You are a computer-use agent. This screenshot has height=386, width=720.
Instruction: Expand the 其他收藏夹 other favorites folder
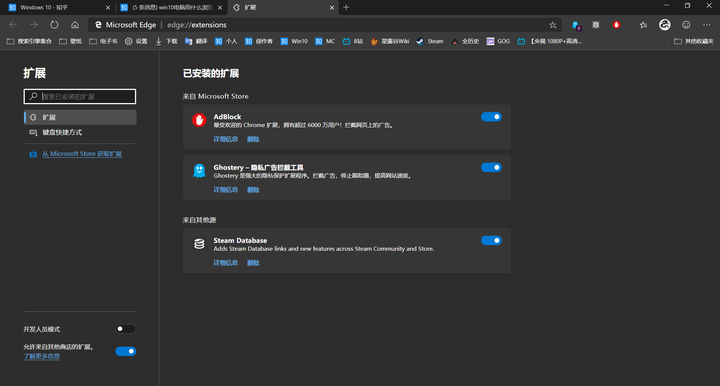coord(694,41)
